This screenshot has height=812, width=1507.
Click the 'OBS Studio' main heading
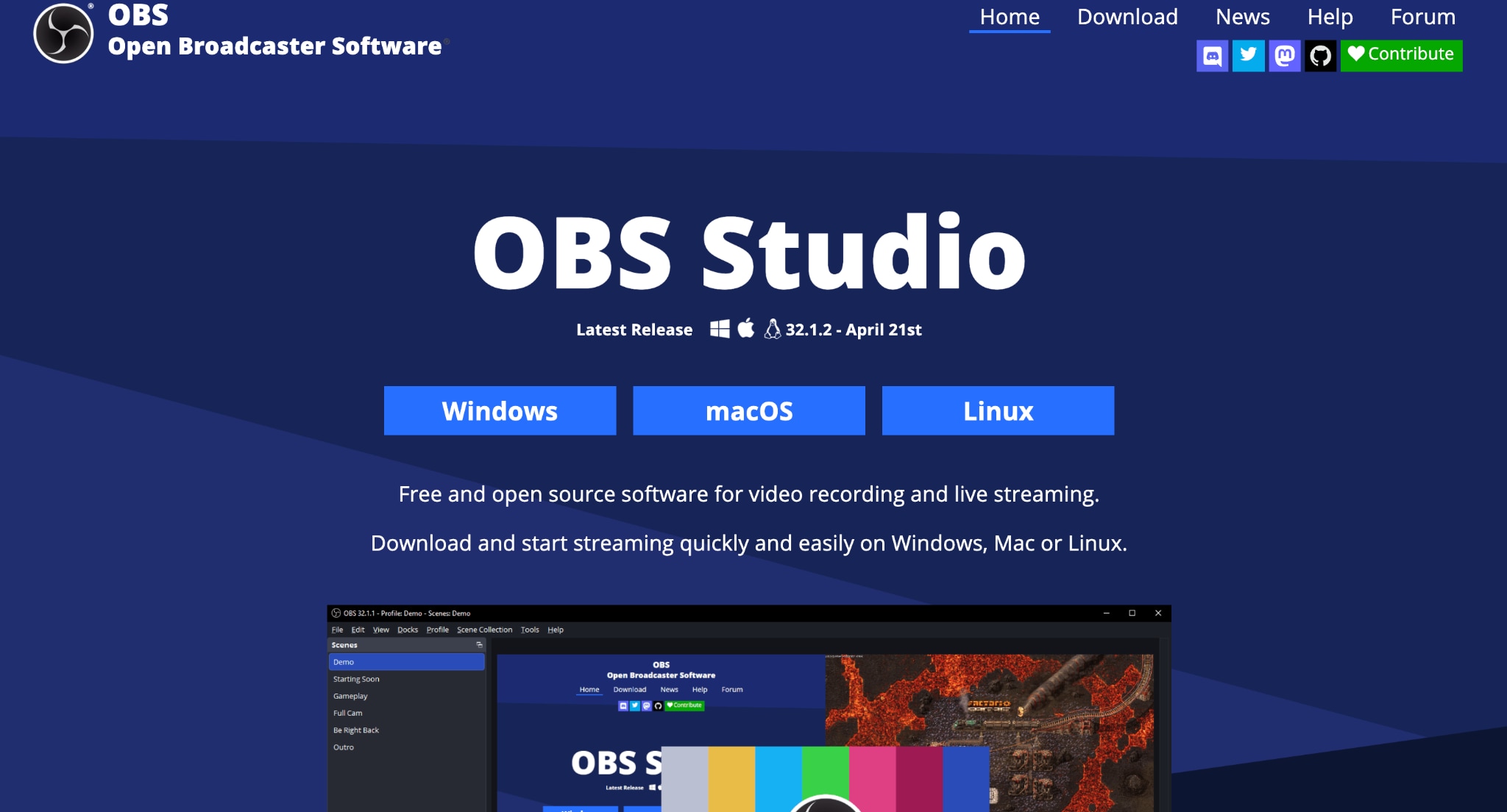point(749,252)
